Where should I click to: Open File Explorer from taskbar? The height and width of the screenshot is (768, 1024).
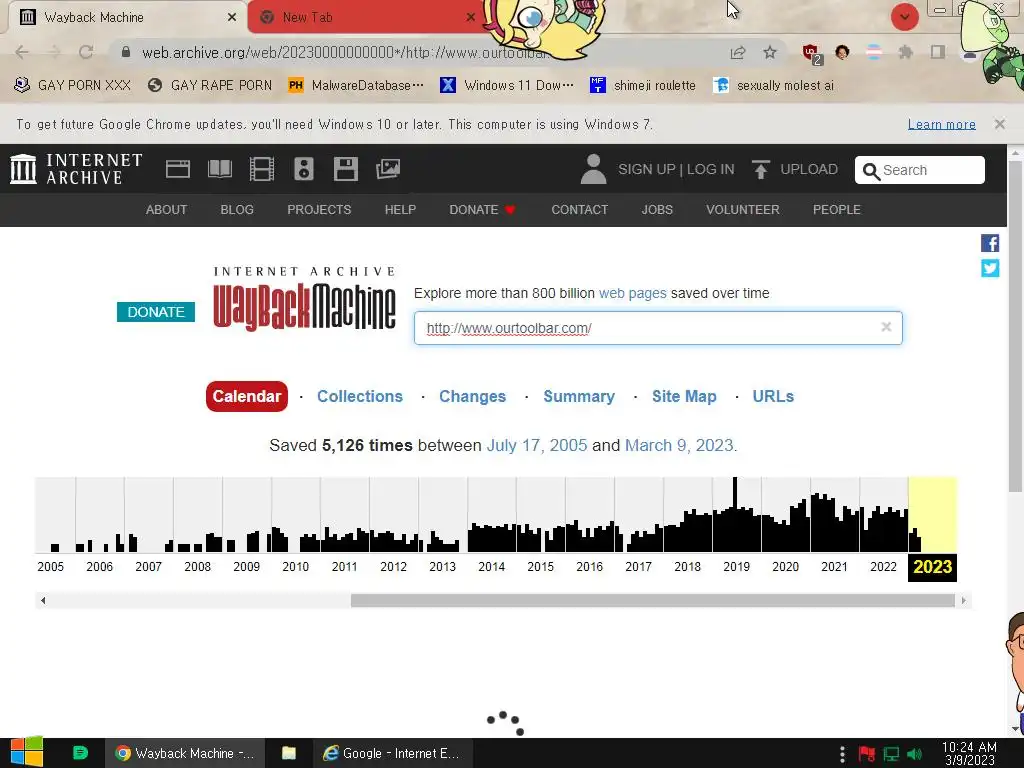289,753
